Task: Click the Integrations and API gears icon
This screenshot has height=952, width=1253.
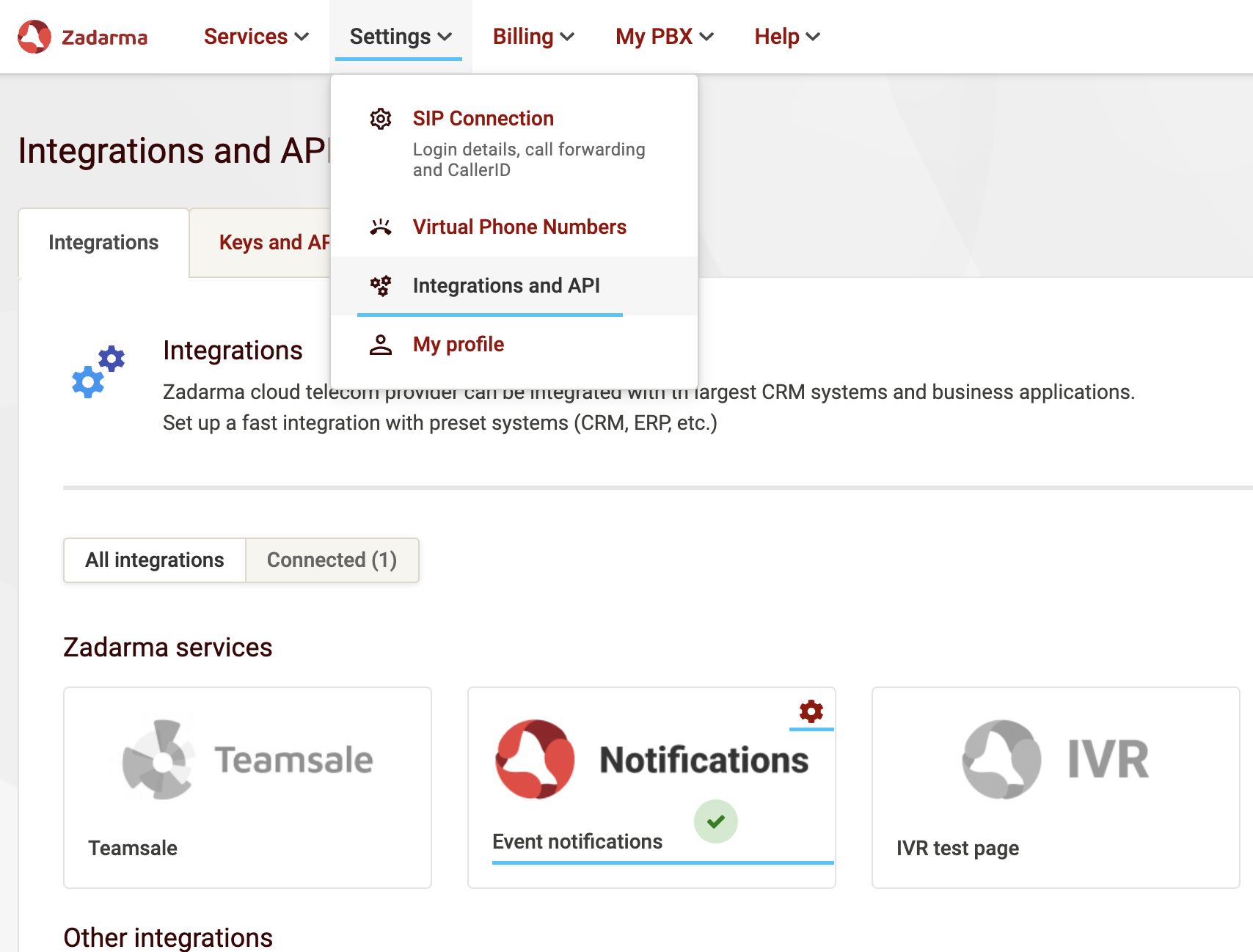Action: tap(380, 286)
